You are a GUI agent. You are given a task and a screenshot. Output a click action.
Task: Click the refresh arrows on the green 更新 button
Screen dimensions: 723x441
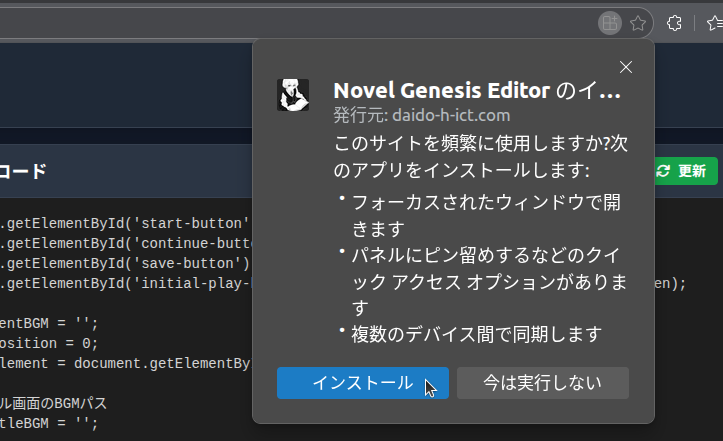pos(663,171)
